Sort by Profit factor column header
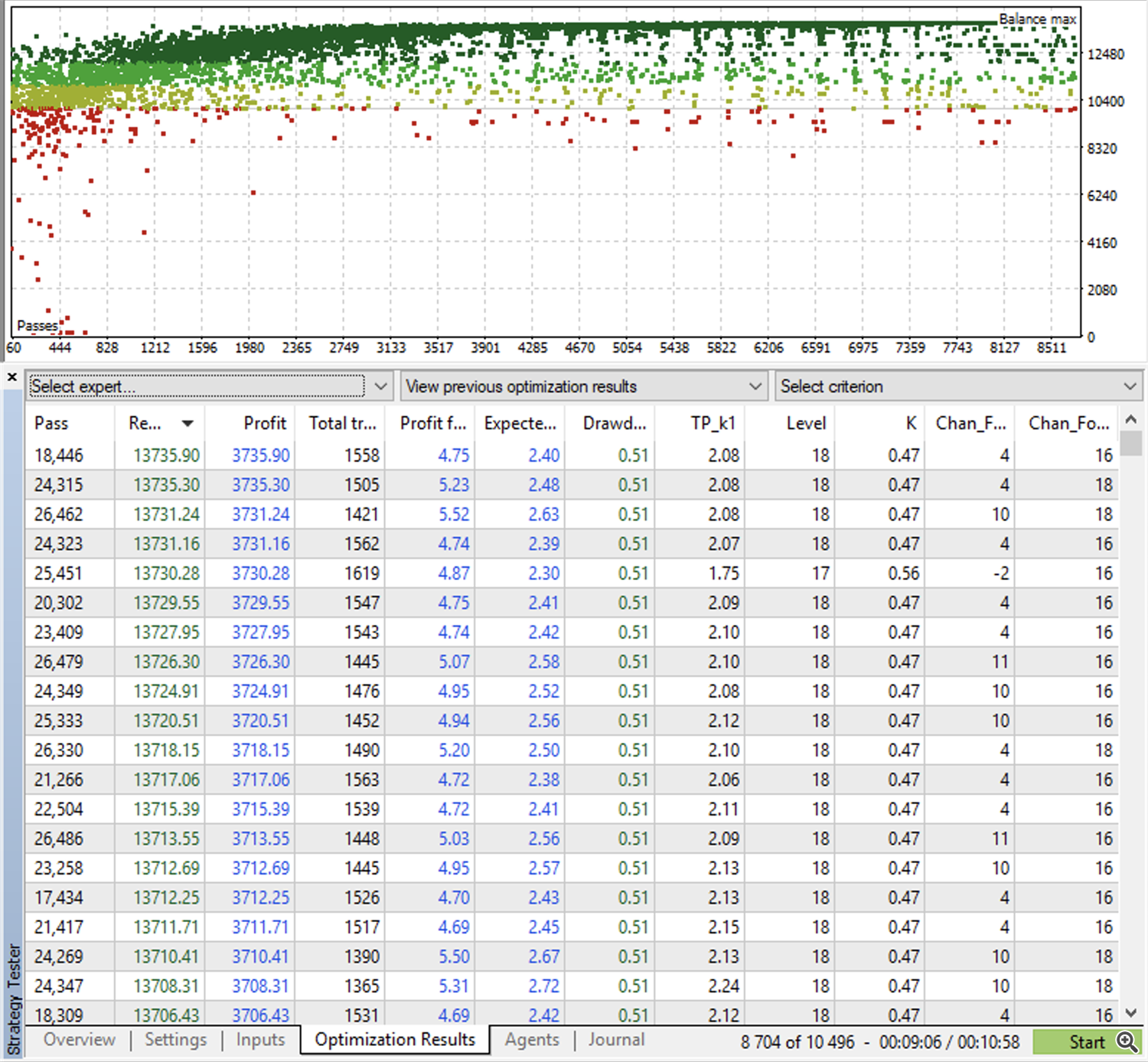The height and width of the screenshot is (1062, 1148). tap(432, 423)
